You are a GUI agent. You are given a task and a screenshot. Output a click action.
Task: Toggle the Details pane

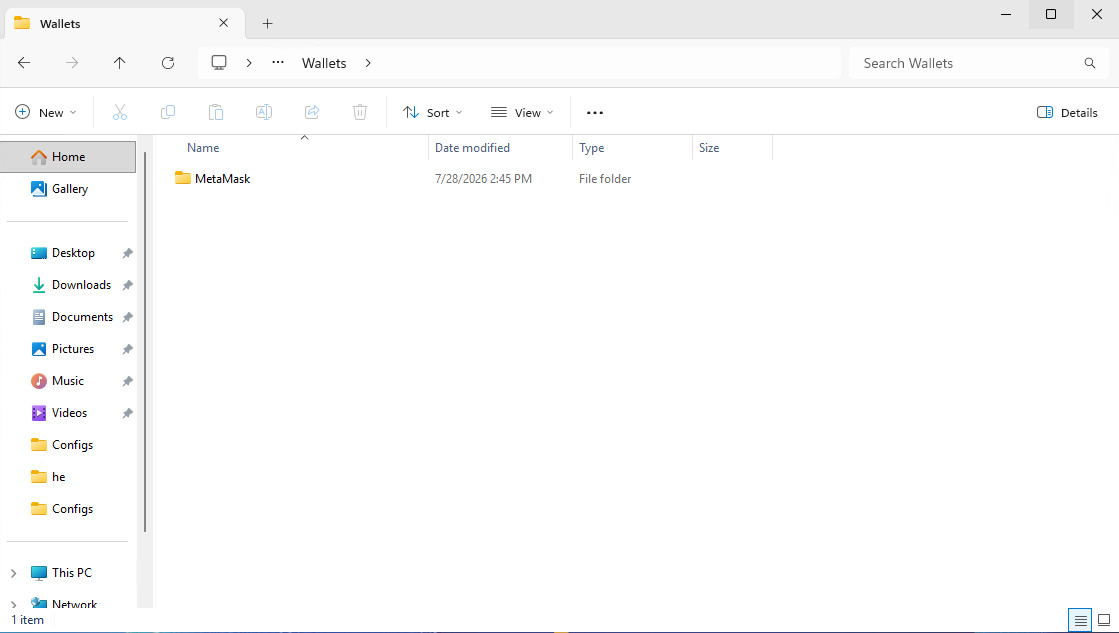[1067, 112]
